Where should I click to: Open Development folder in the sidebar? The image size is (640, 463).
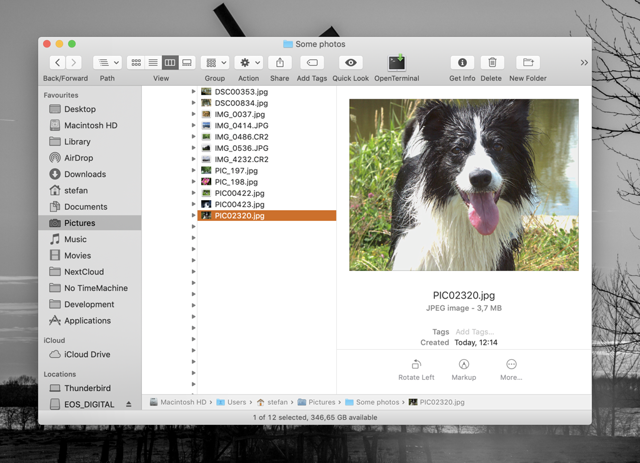pos(90,305)
